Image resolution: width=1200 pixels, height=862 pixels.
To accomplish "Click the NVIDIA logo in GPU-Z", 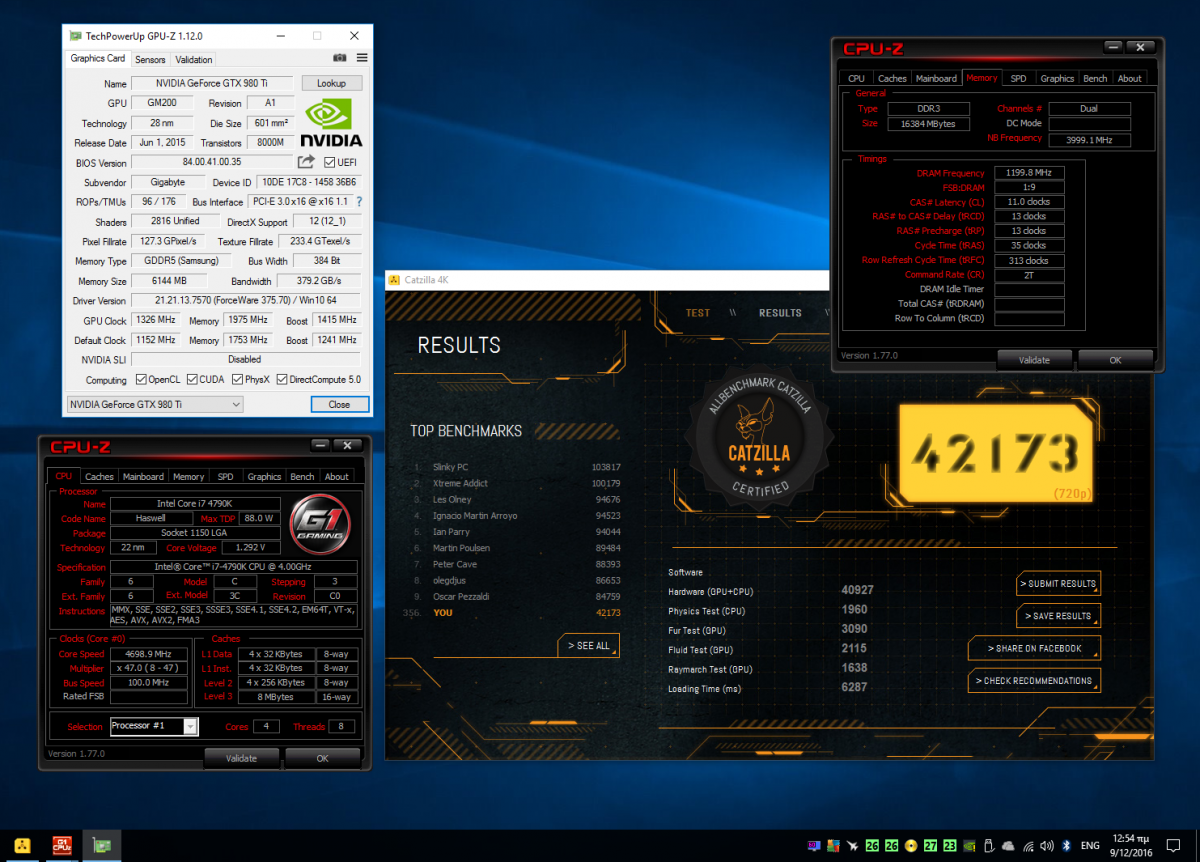I will [x=333, y=123].
